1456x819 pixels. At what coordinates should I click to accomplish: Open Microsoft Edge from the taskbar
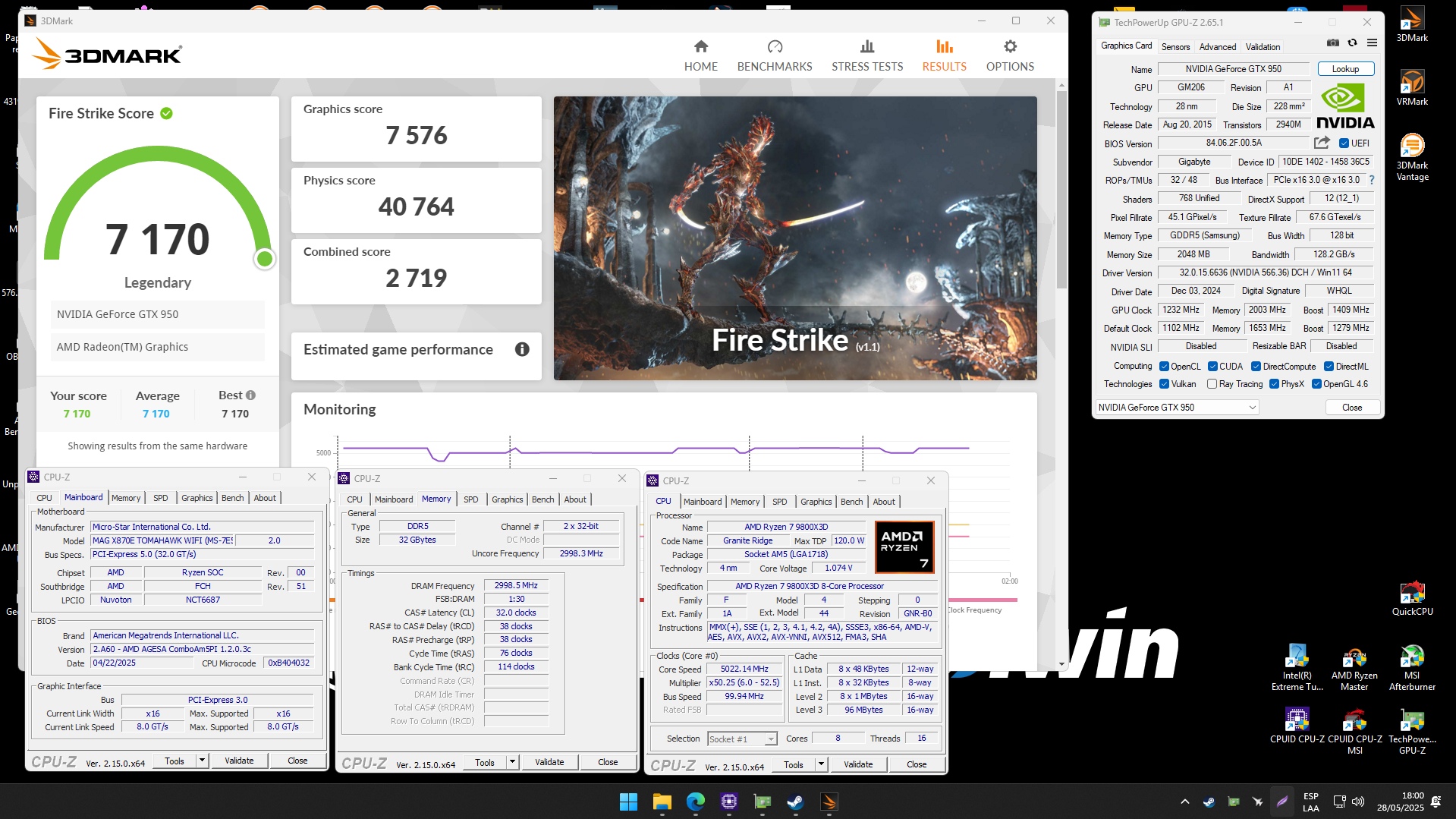[x=695, y=802]
